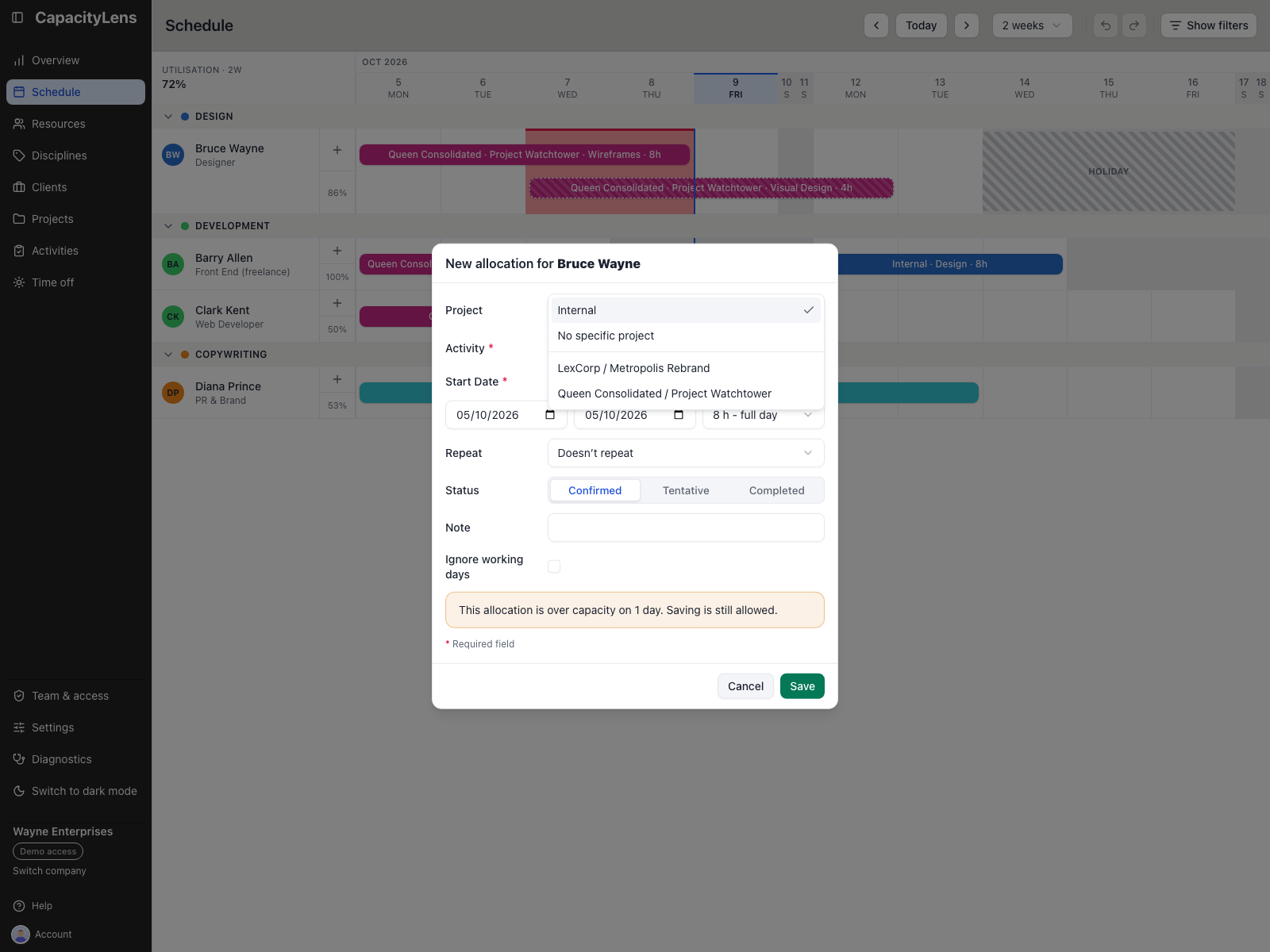
Task: Set status to Completed
Action: [x=777, y=490]
